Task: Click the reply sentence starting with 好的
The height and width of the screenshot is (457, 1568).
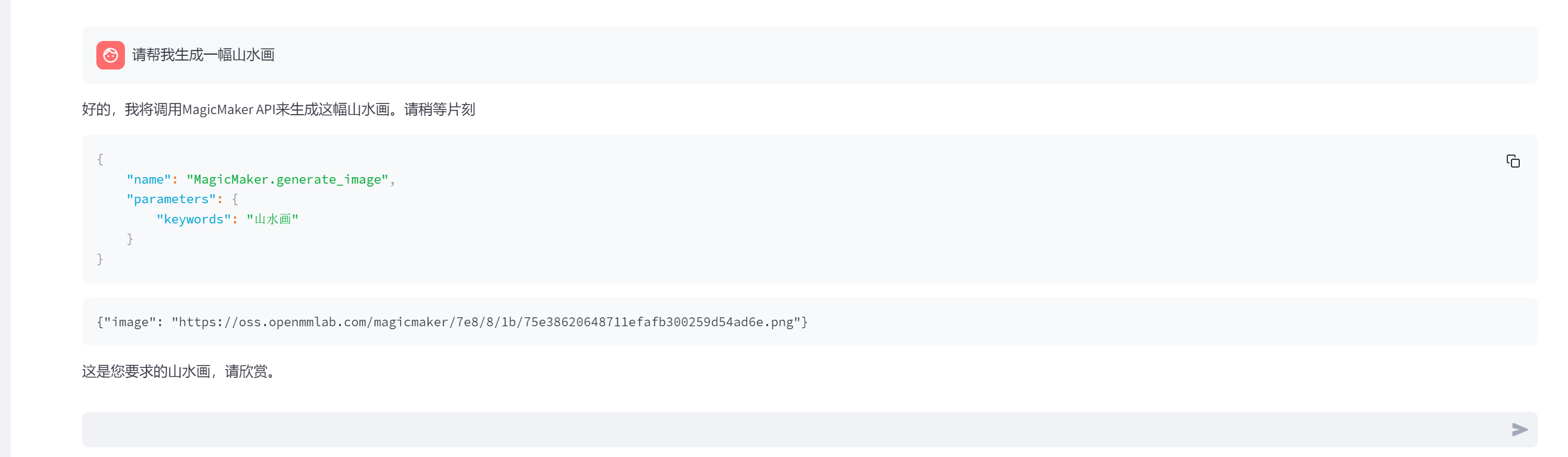Action: [x=278, y=109]
